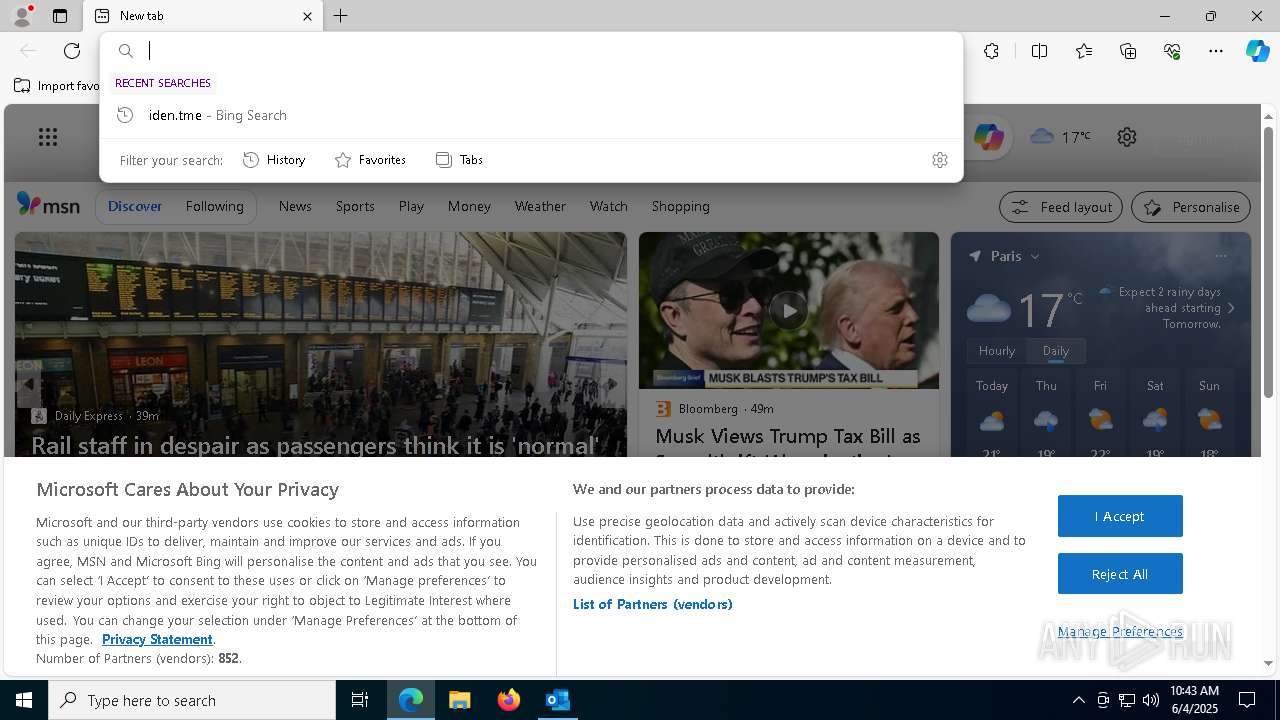Open Windows Start menu

24,700
